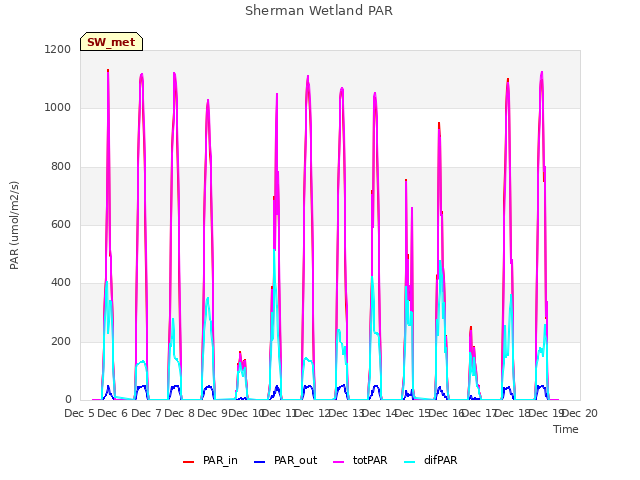Click the SW_met annotation label
Screen dimensions: 640x480
[111, 42]
